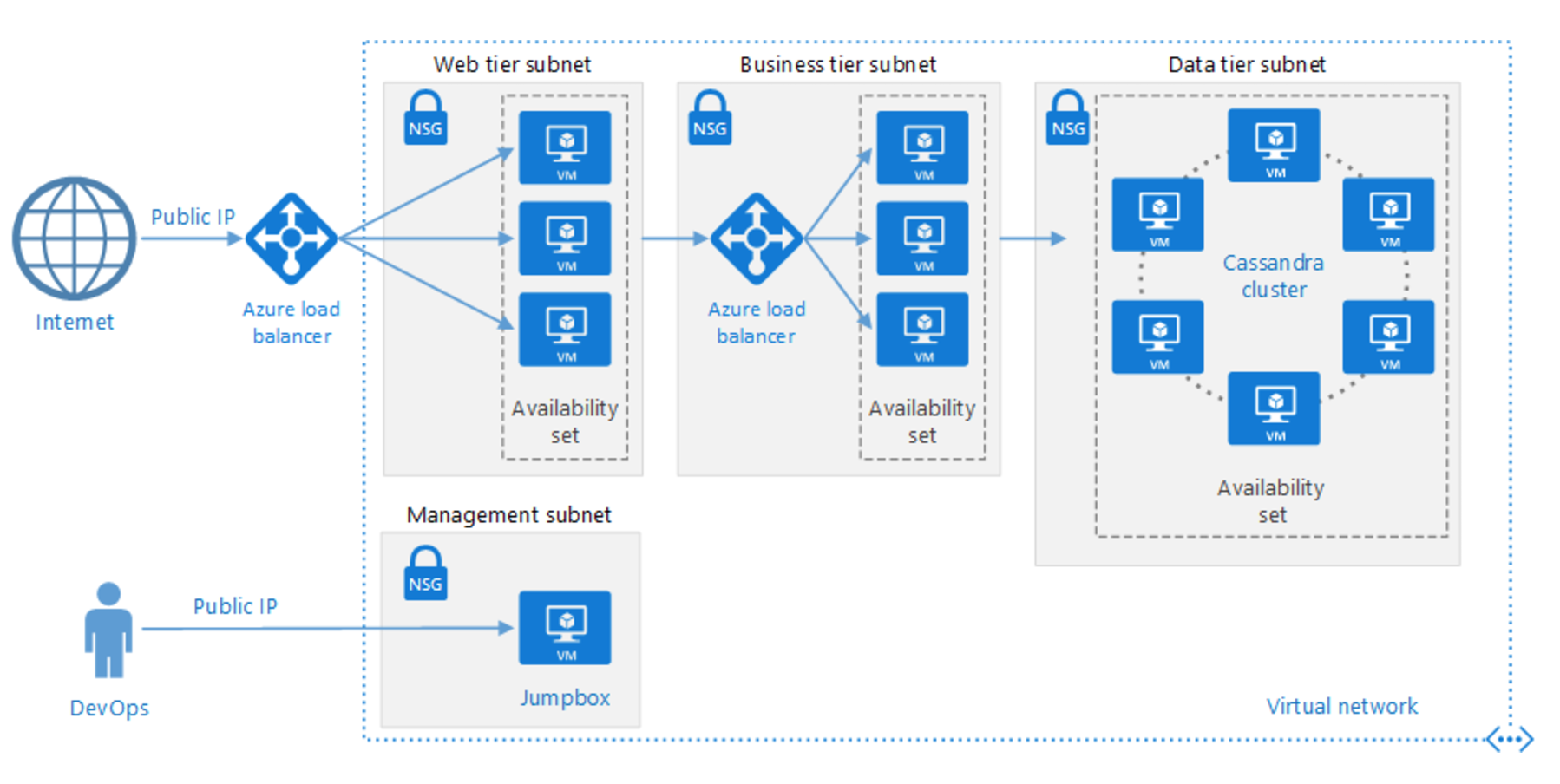Click the NSG lock in Data tier subnet
The width and height of the screenshot is (1560, 784).
click(1067, 117)
